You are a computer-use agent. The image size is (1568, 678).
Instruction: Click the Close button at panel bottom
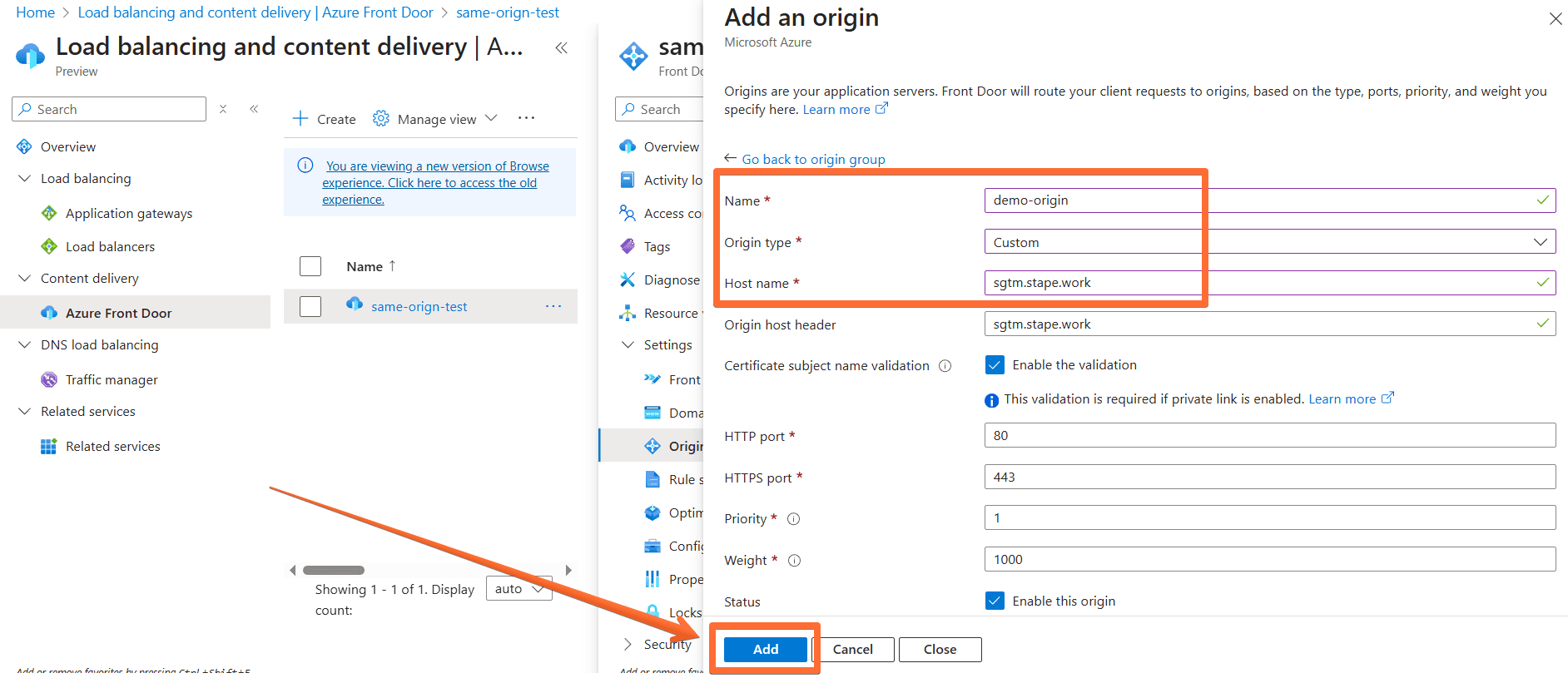[940, 649]
